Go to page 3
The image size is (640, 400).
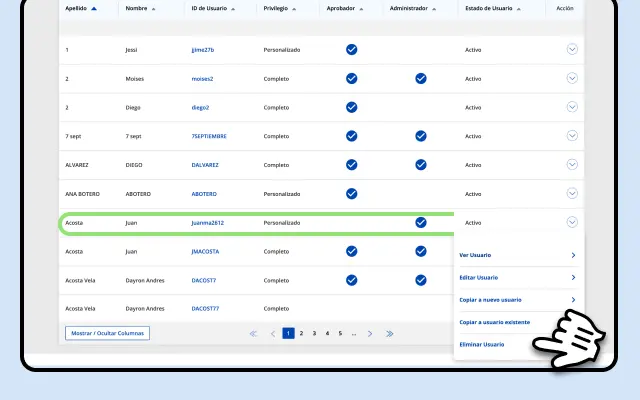(314, 333)
